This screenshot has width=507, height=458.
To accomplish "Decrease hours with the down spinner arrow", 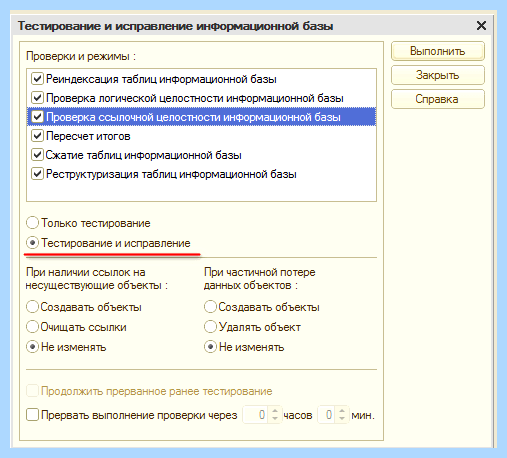I will point(275,419).
